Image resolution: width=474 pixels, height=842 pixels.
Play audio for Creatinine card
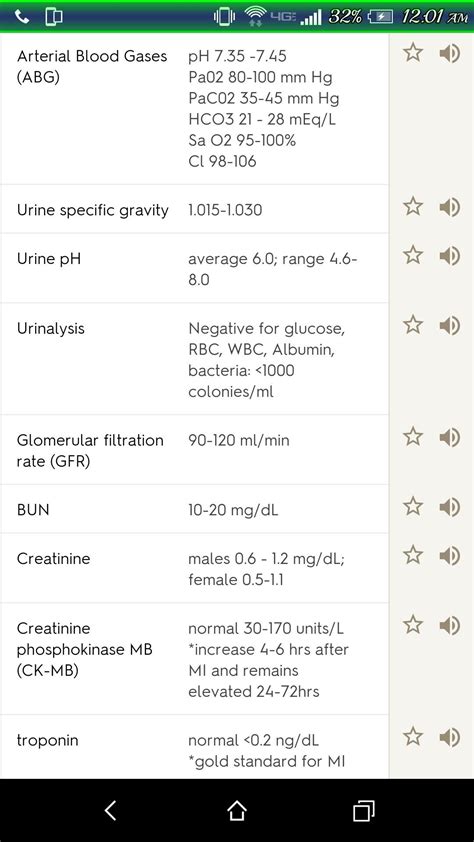[450, 556]
